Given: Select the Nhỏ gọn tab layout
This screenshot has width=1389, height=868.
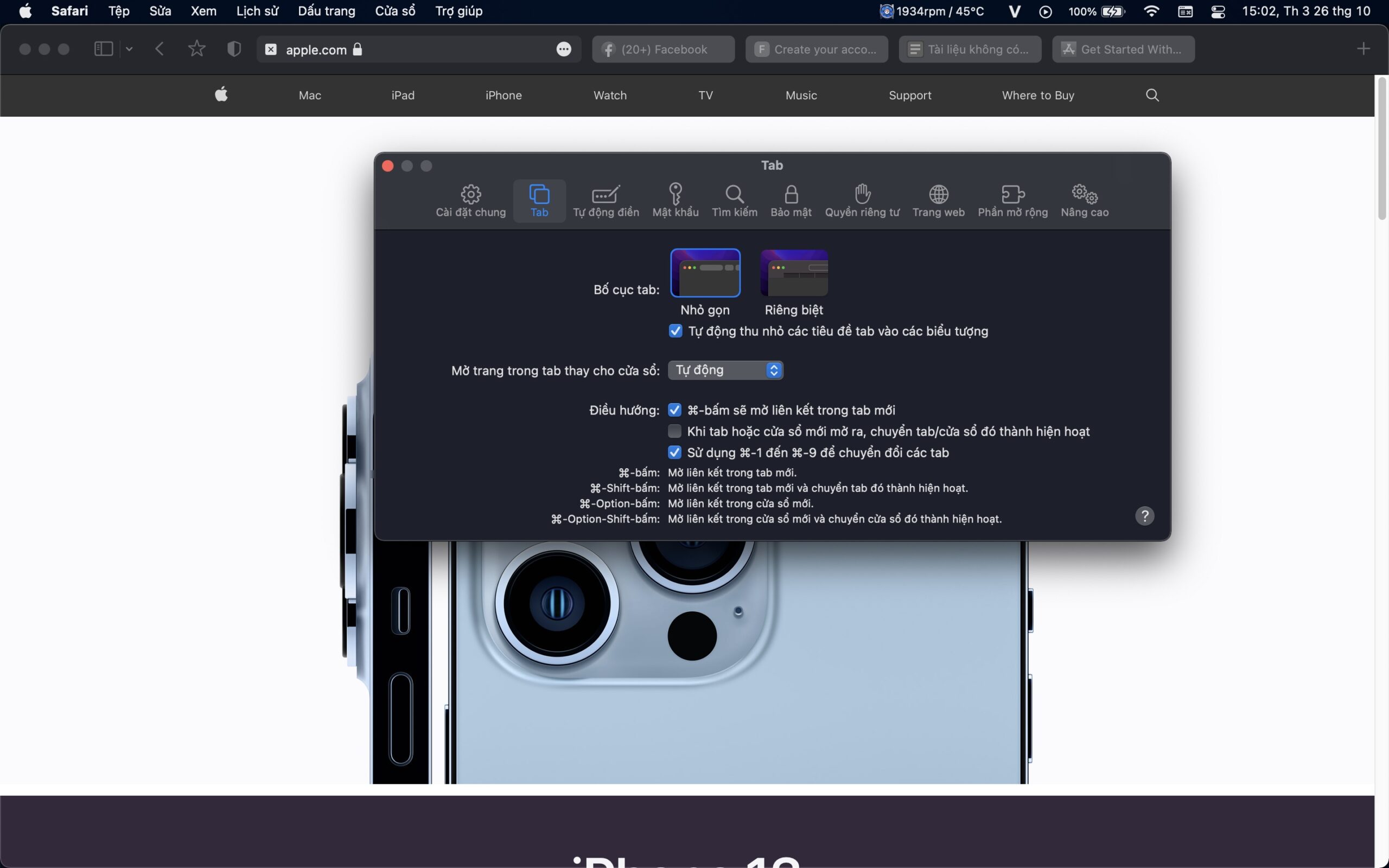Looking at the screenshot, I should click(705, 273).
